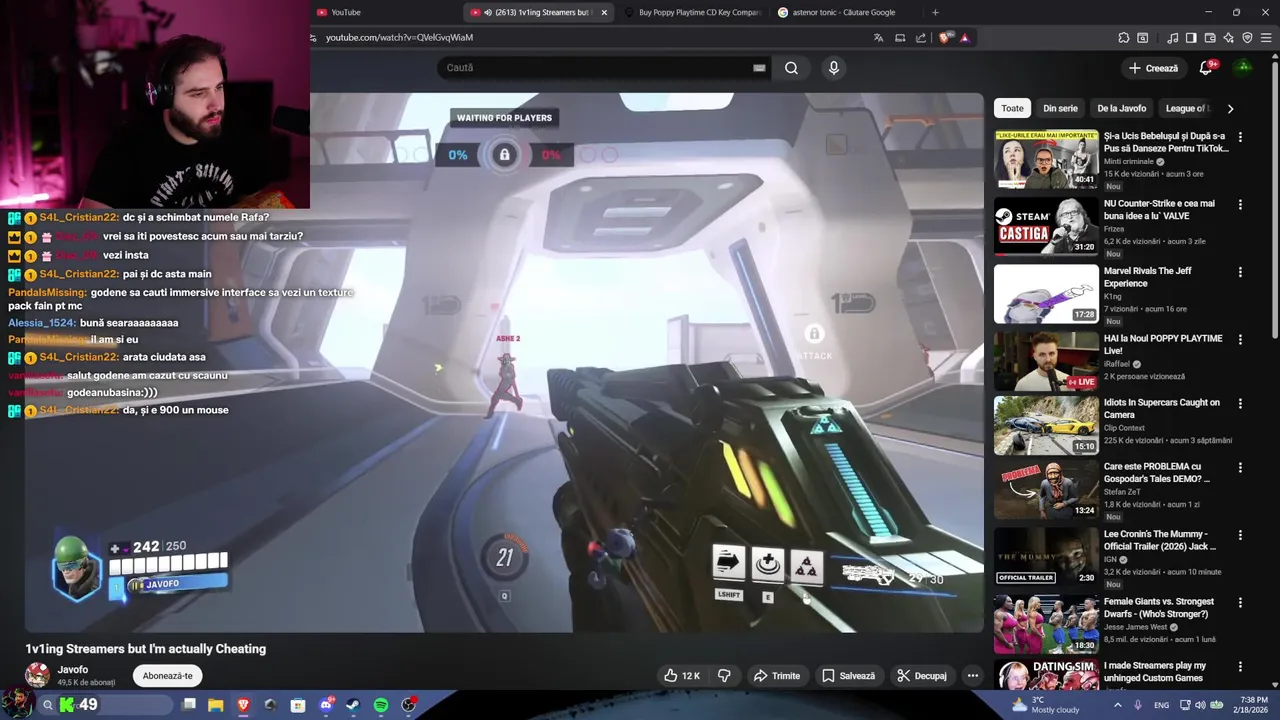
Task: Open the Javofo channel name link
Action: tap(73, 670)
